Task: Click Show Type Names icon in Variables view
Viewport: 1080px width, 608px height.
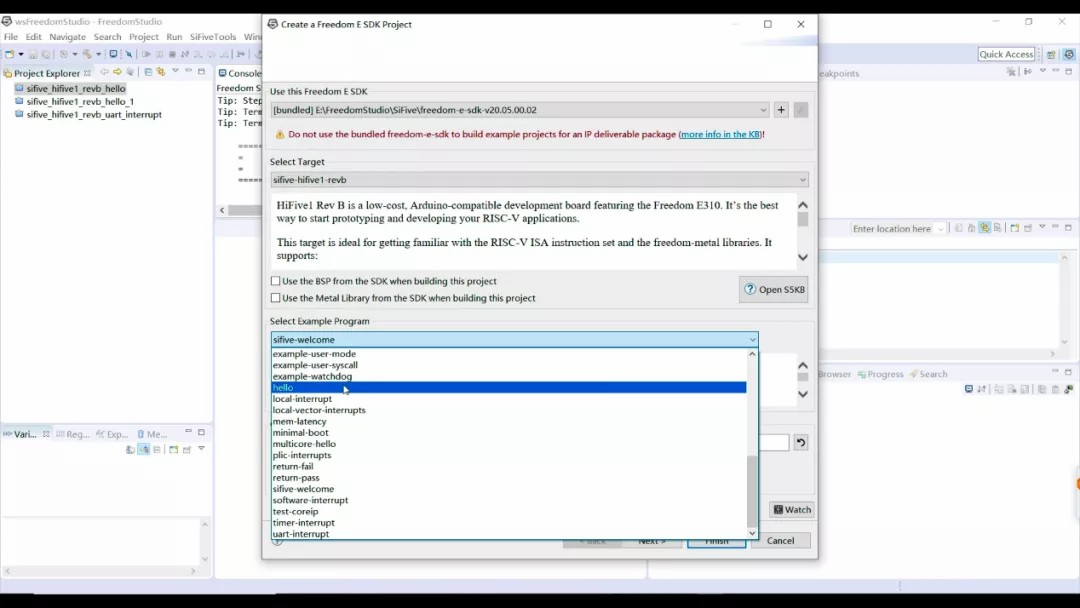Action: (x=130, y=450)
